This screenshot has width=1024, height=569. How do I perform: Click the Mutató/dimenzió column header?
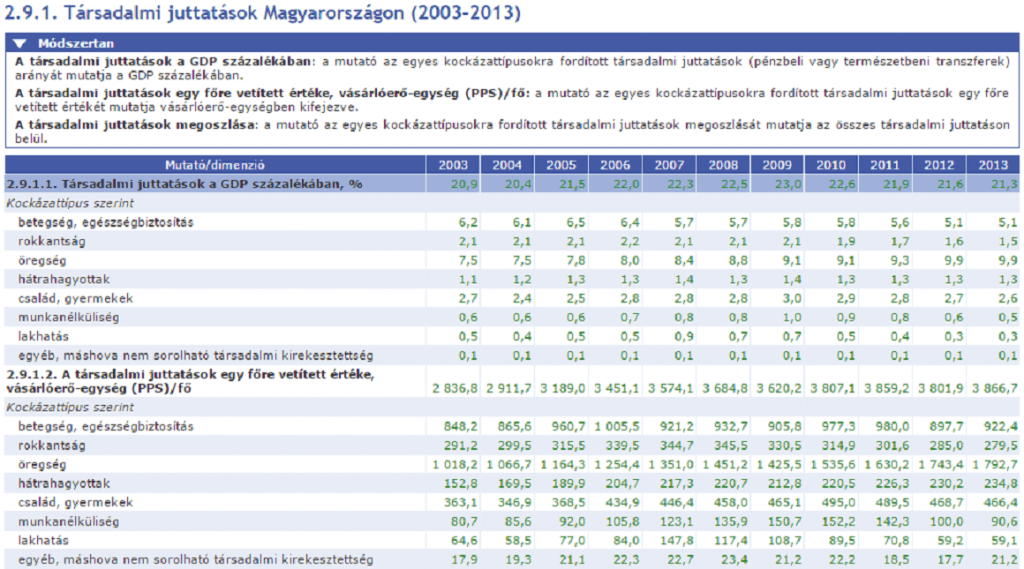coord(215,165)
